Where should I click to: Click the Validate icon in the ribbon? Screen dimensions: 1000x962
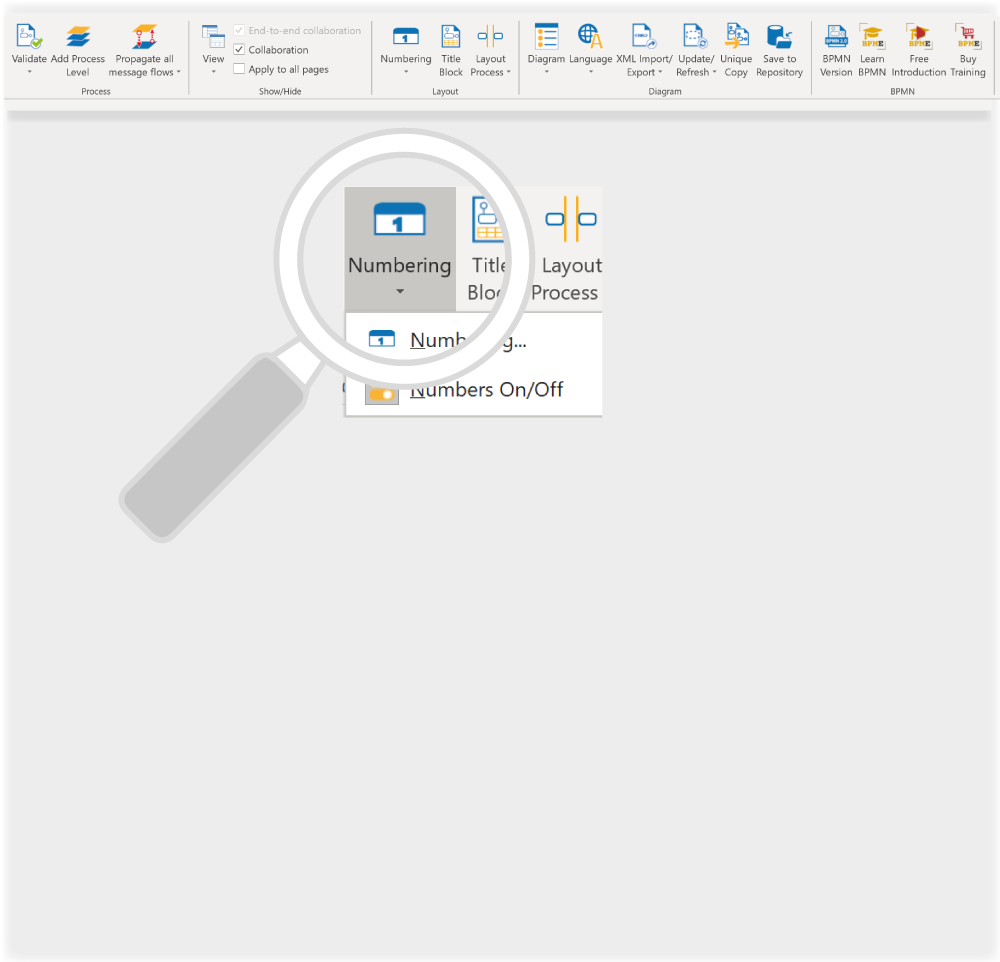29,36
